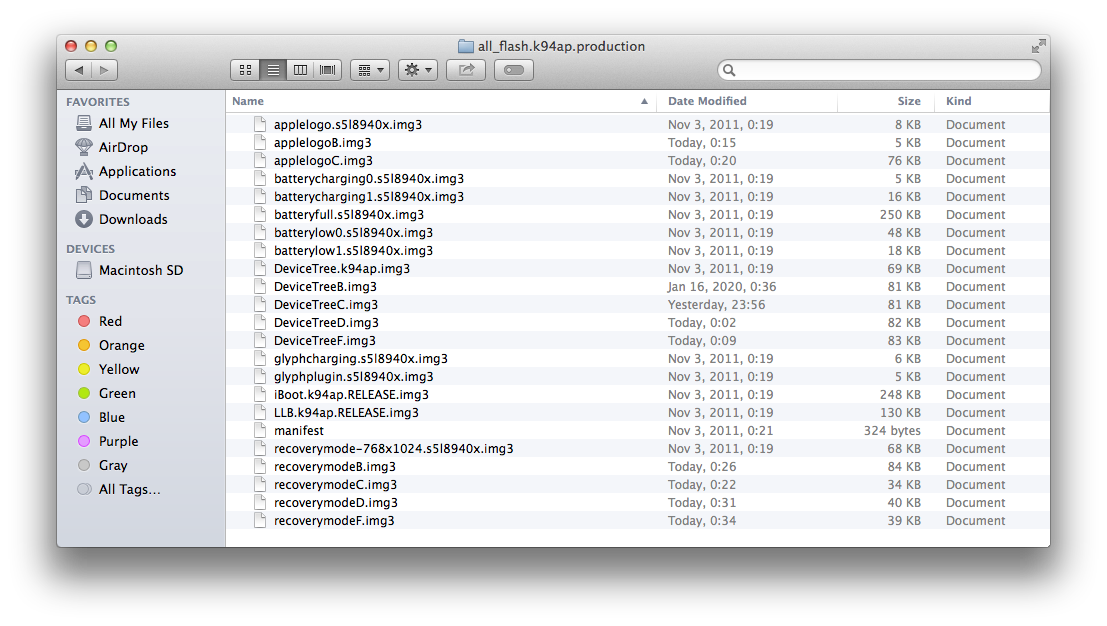The image size is (1107, 626).
Task: Switch to Cover Flow view
Action: point(328,70)
